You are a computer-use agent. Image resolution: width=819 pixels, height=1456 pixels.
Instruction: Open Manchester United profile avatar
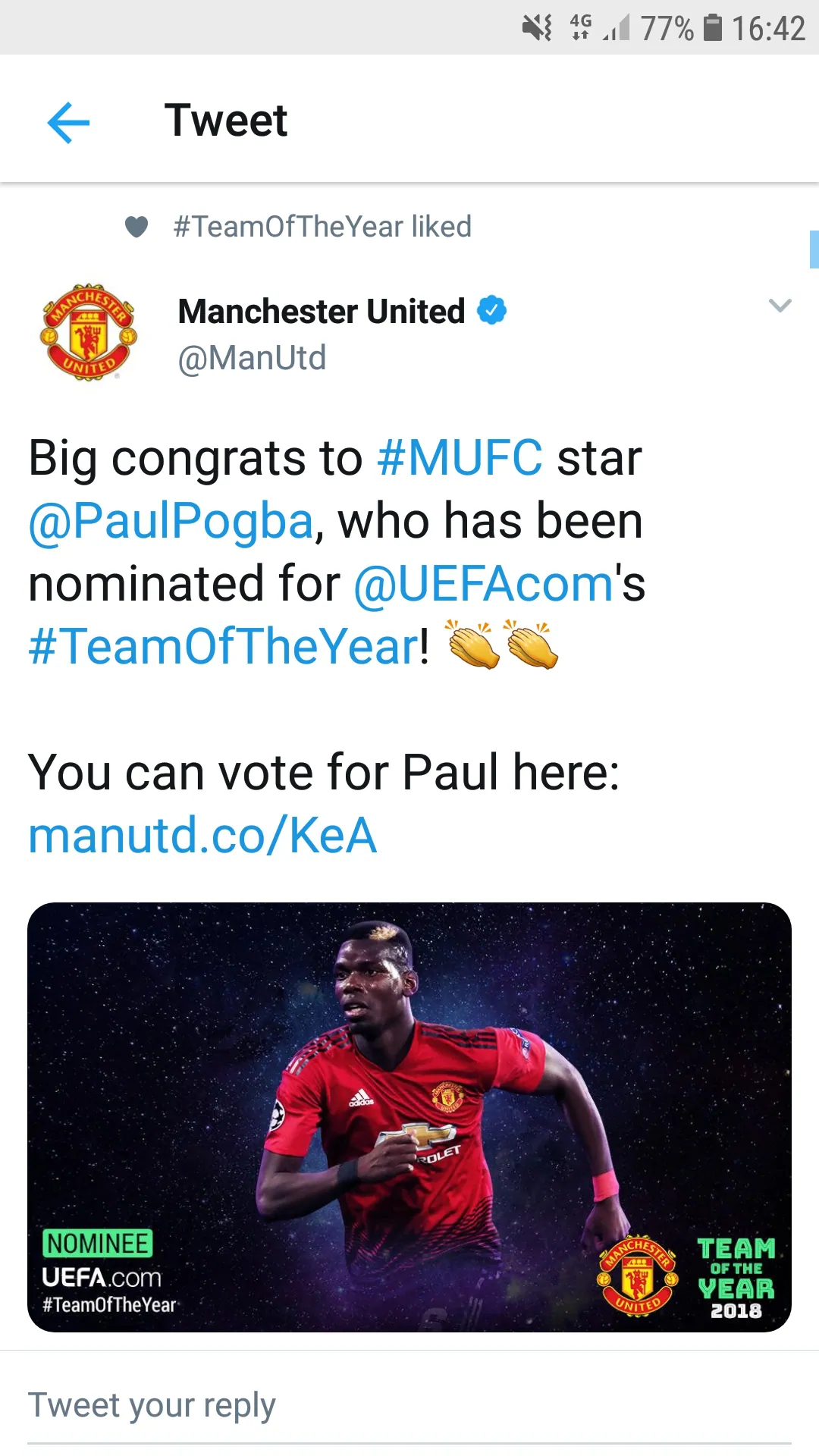click(x=89, y=332)
